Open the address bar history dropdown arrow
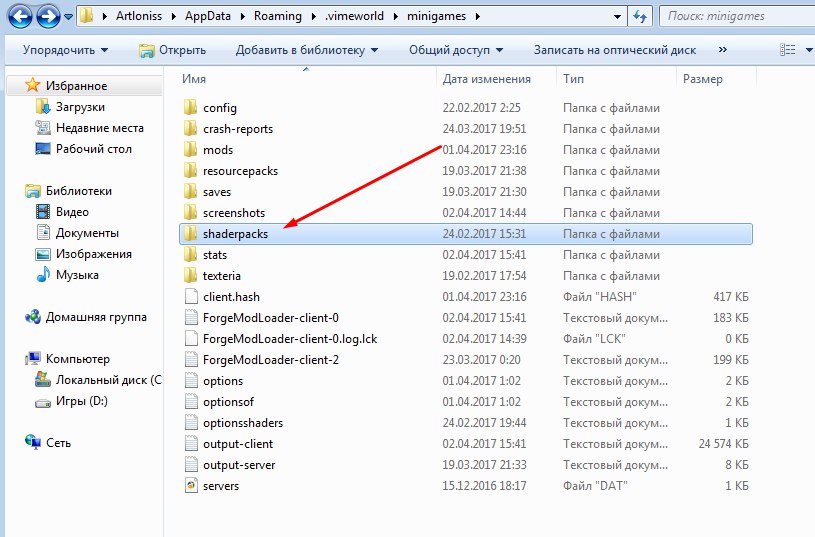 (615, 16)
